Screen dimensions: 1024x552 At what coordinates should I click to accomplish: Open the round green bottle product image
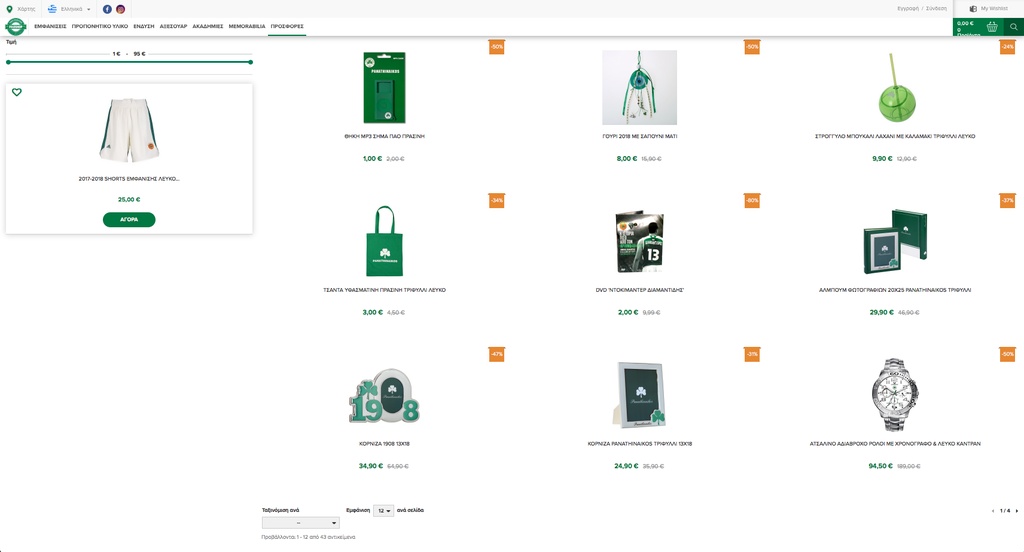pos(895,88)
